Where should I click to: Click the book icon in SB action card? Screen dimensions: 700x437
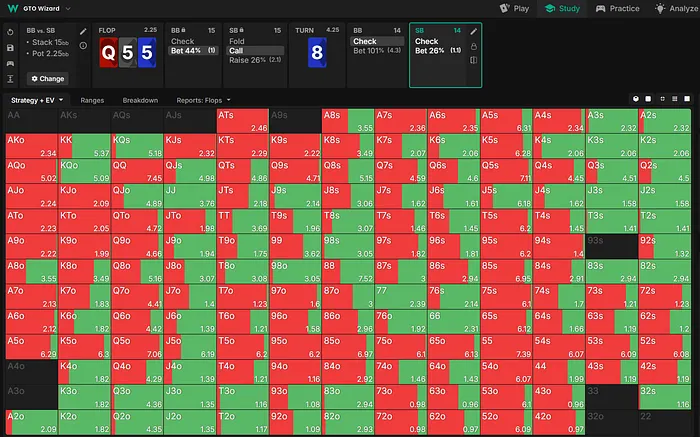(x=473, y=61)
